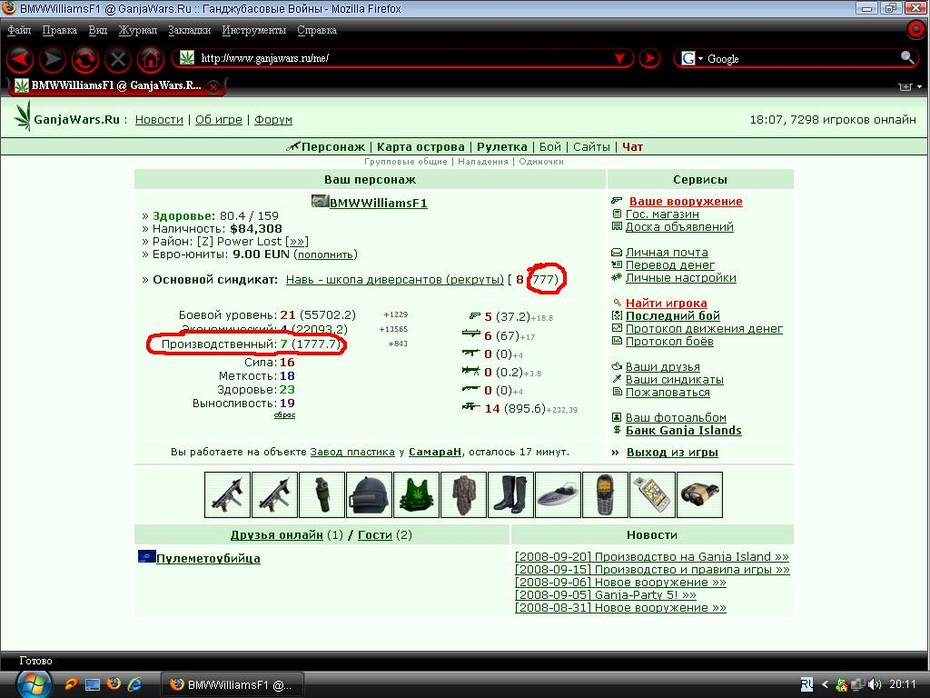Click the volume speaker tray icon
This screenshot has width=930, height=698.
(874, 685)
